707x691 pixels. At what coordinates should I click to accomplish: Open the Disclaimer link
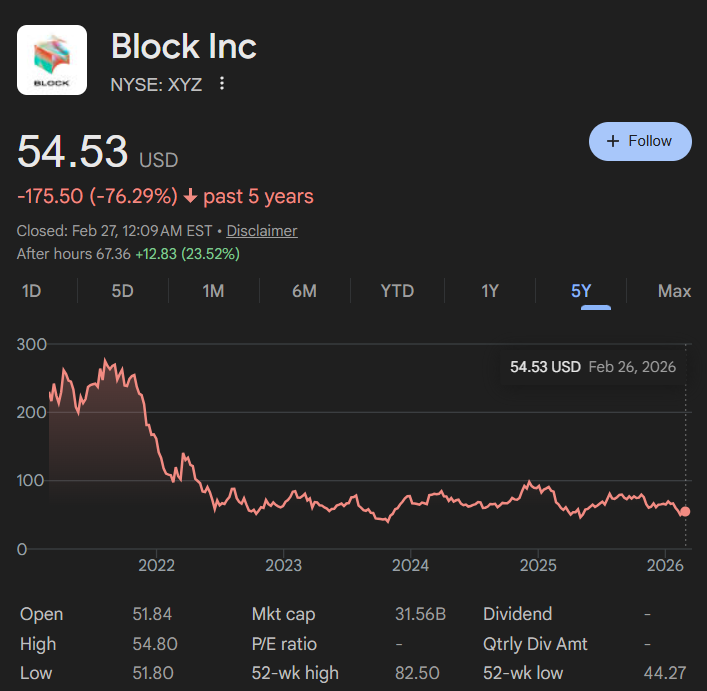[262, 231]
